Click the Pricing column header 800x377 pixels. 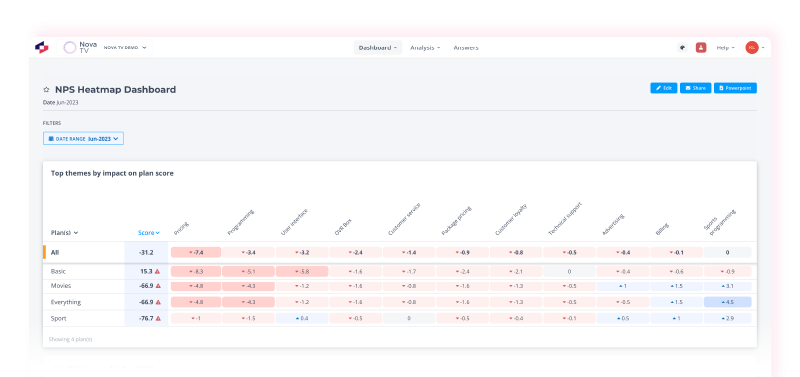pos(181,228)
